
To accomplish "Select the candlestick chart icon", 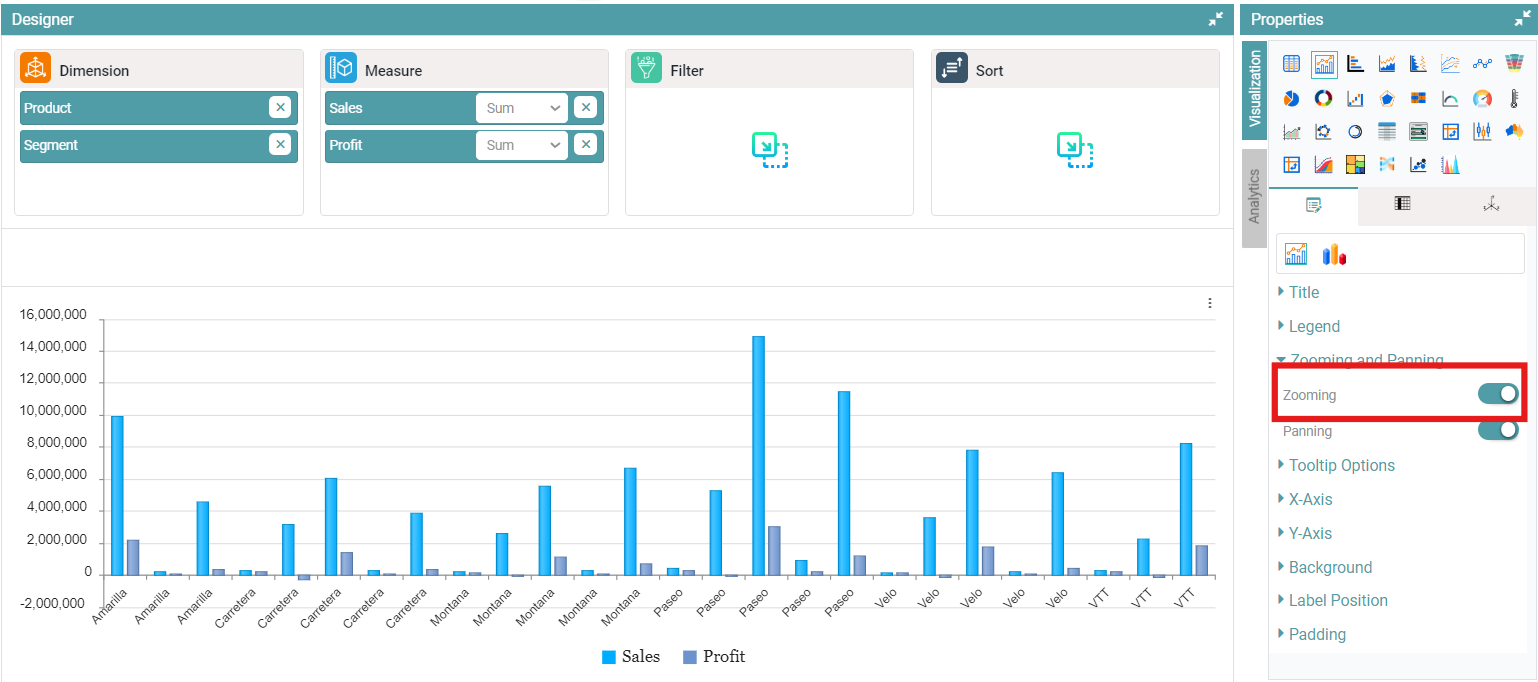I will pos(1482,131).
